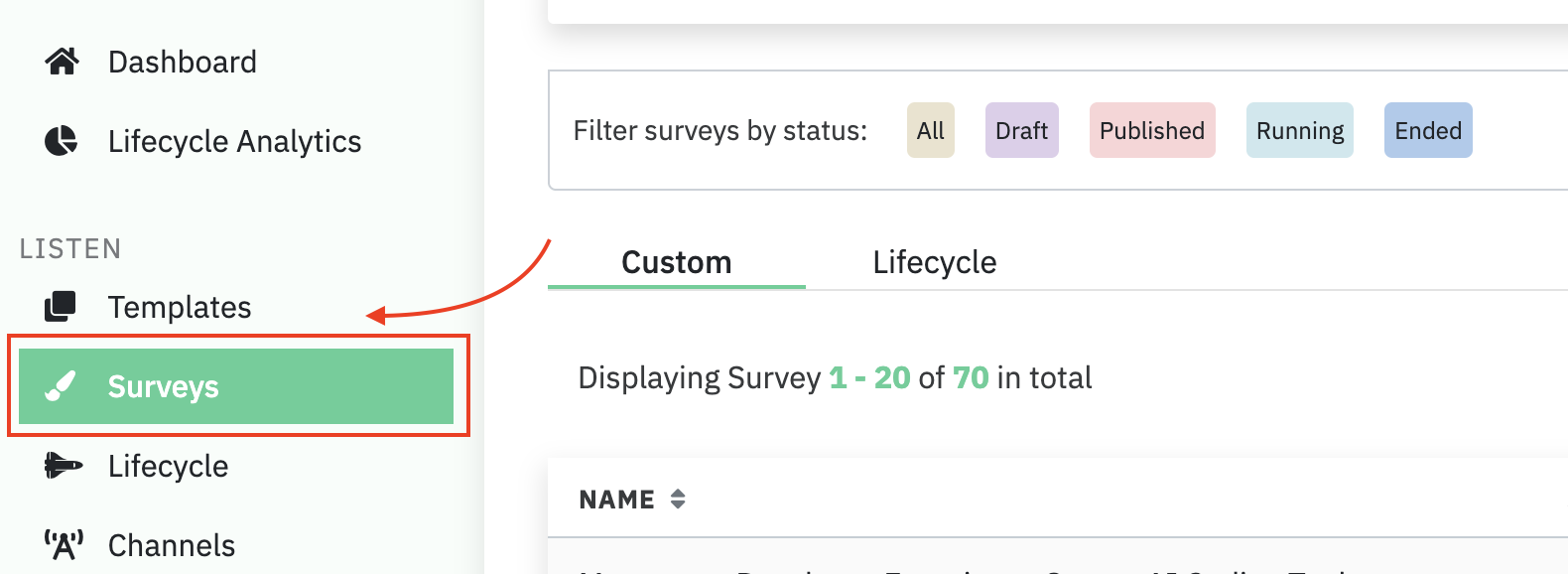
Task: Sort surveys using the NAME arrows icon
Action: [x=678, y=500]
